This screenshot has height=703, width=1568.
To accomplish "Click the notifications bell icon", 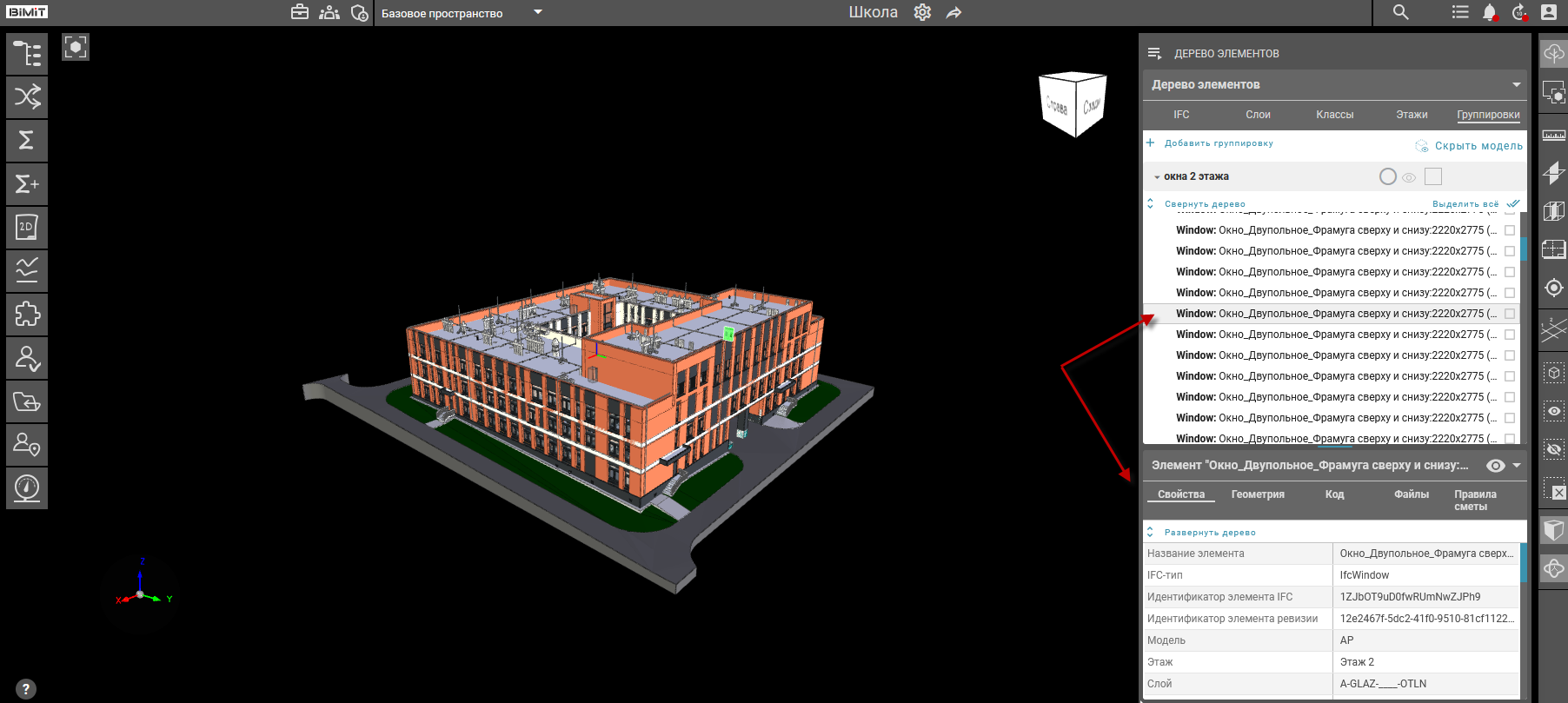I will tap(1489, 12).
